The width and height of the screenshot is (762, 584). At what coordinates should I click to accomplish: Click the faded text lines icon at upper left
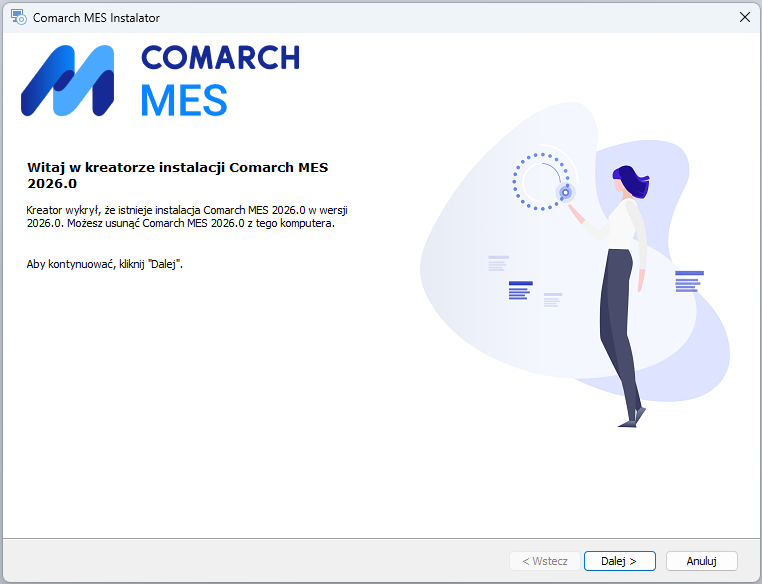coord(498,263)
